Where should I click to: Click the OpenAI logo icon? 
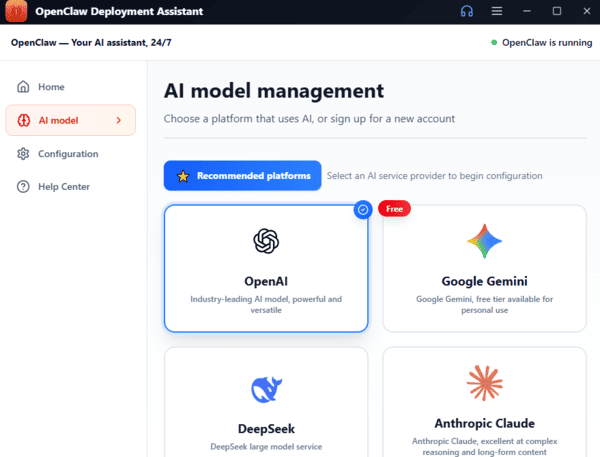[266, 241]
